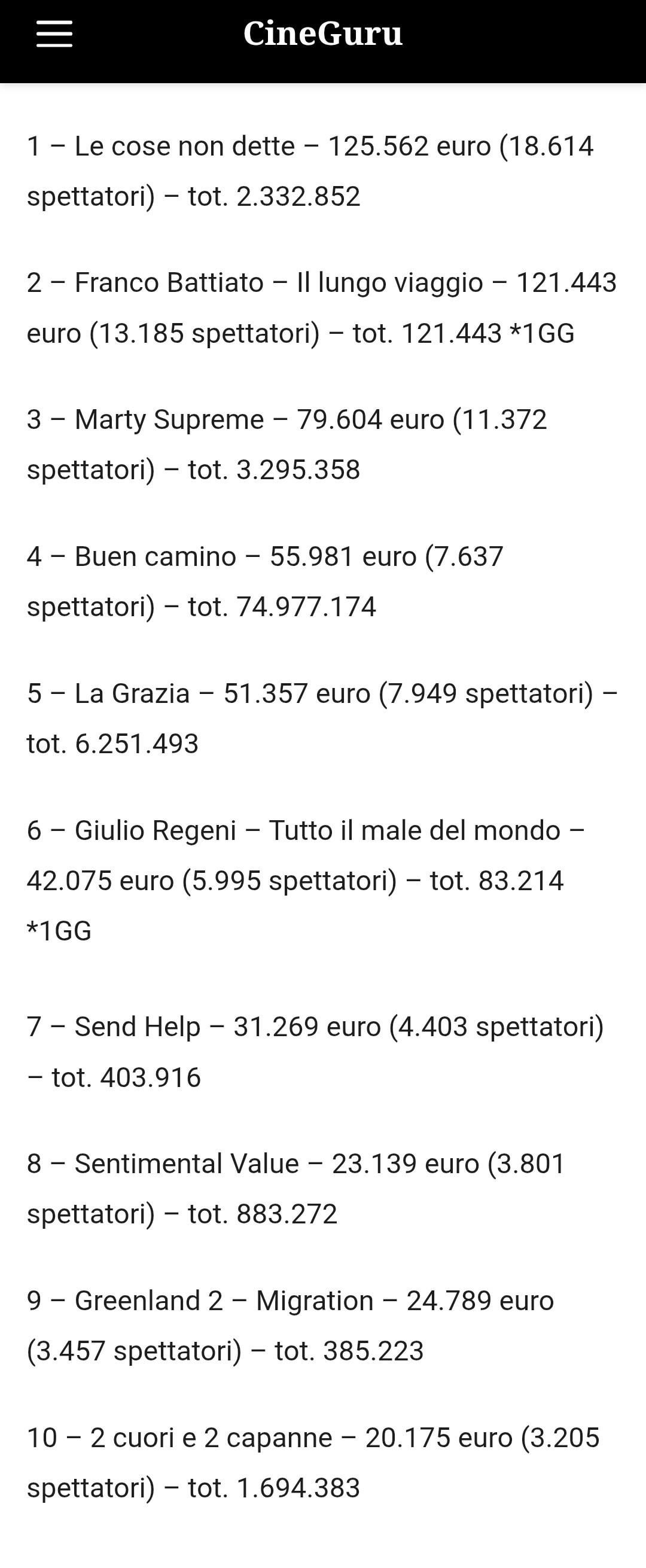Tap the Marty Supreme ranking entry

coord(169,420)
